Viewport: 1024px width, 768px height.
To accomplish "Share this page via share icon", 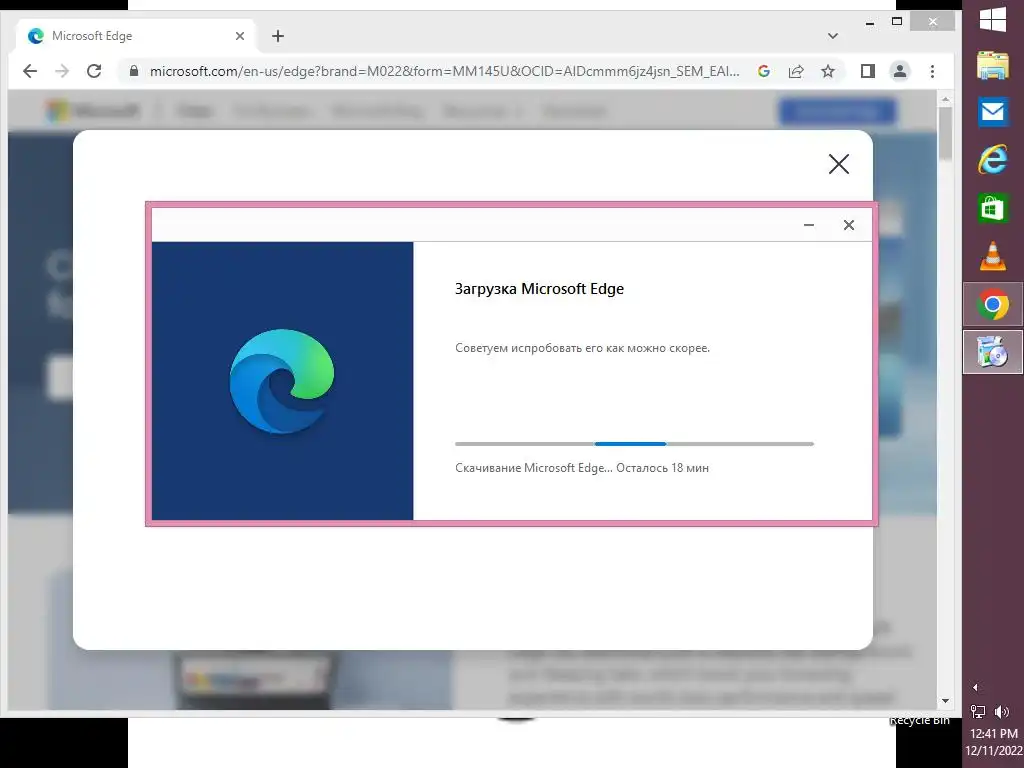I will 796,71.
